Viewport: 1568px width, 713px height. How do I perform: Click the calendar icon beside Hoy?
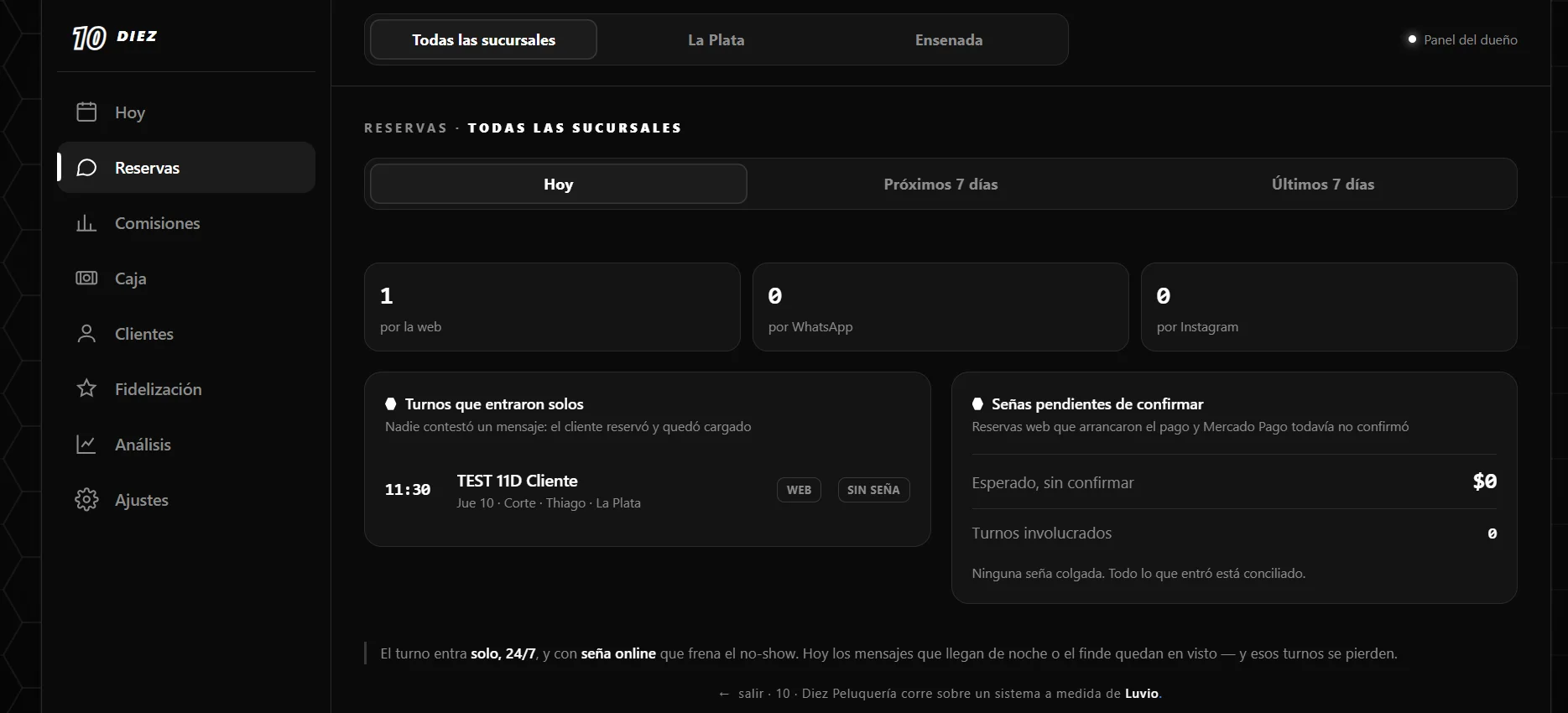[x=86, y=112]
